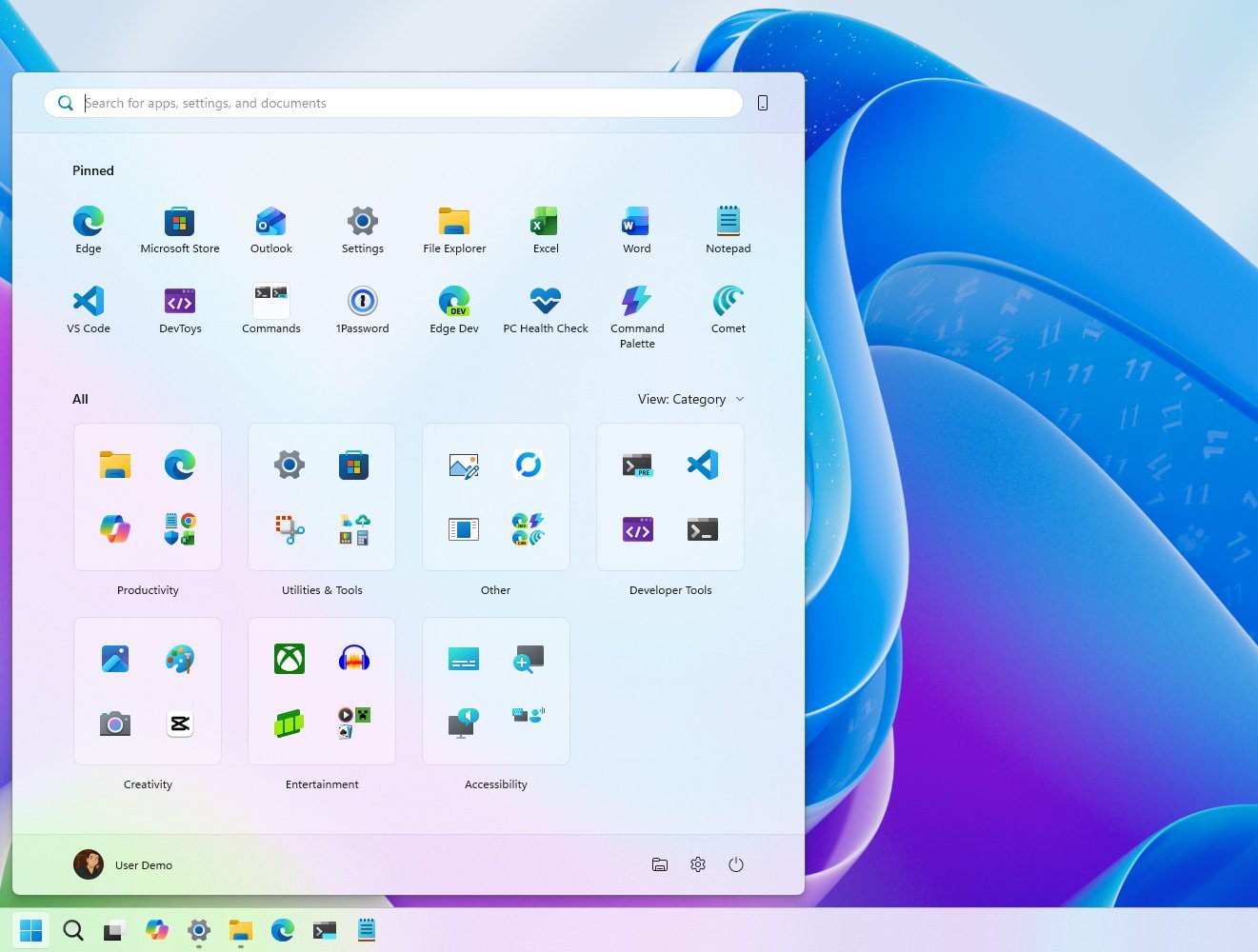Click the search apps input field
The width and height of the screenshot is (1258, 952).
392,103
